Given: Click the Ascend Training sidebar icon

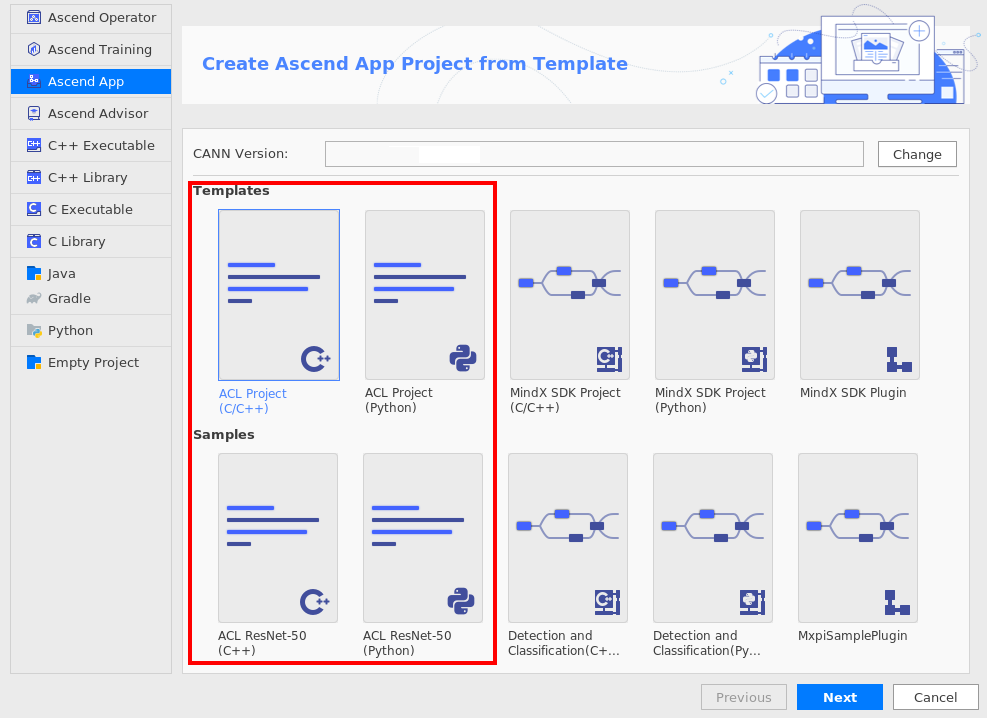Looking at the screenshot, I should (x=34, y=49).
